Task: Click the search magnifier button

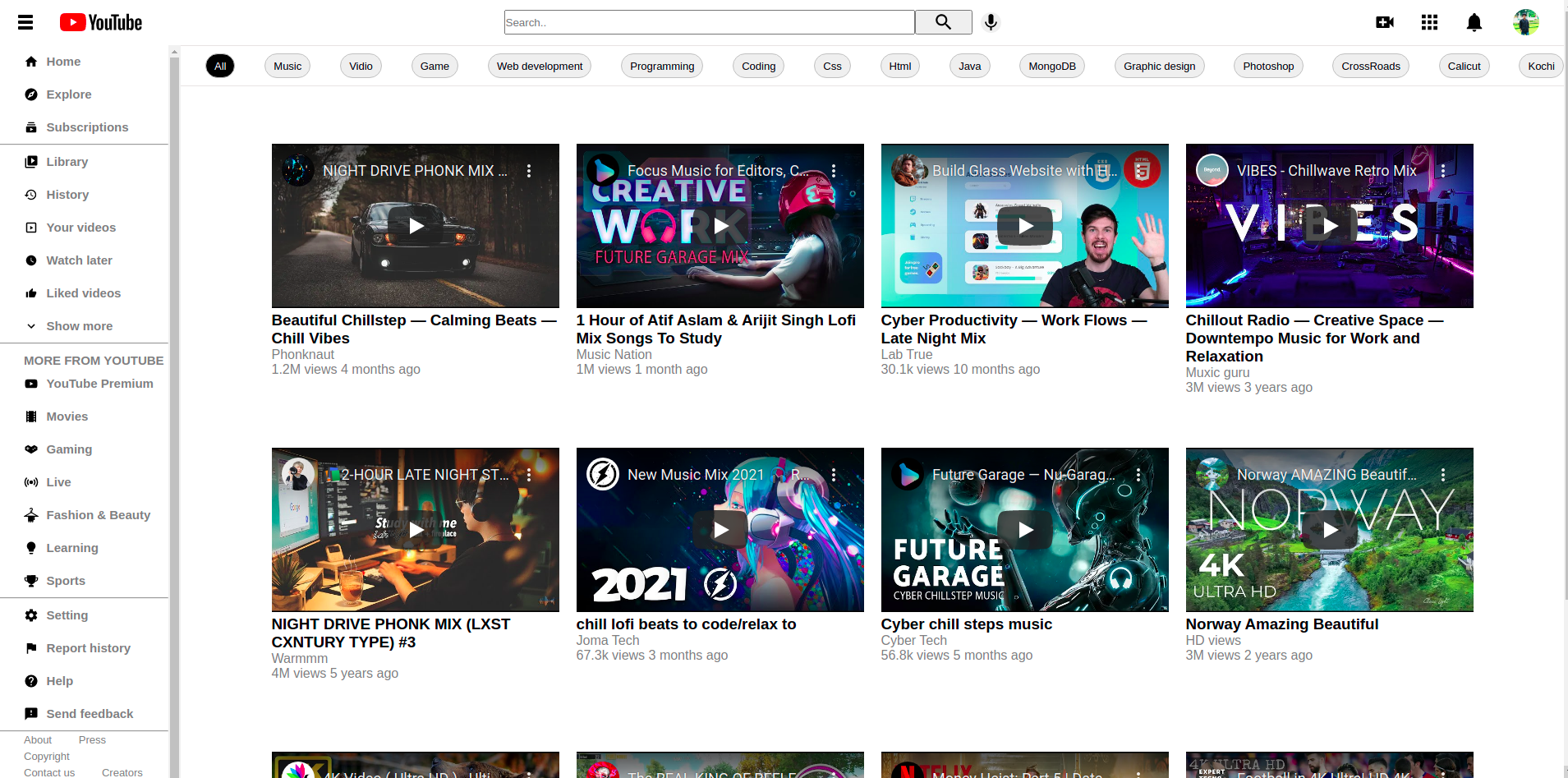Action: coord(943,22)
